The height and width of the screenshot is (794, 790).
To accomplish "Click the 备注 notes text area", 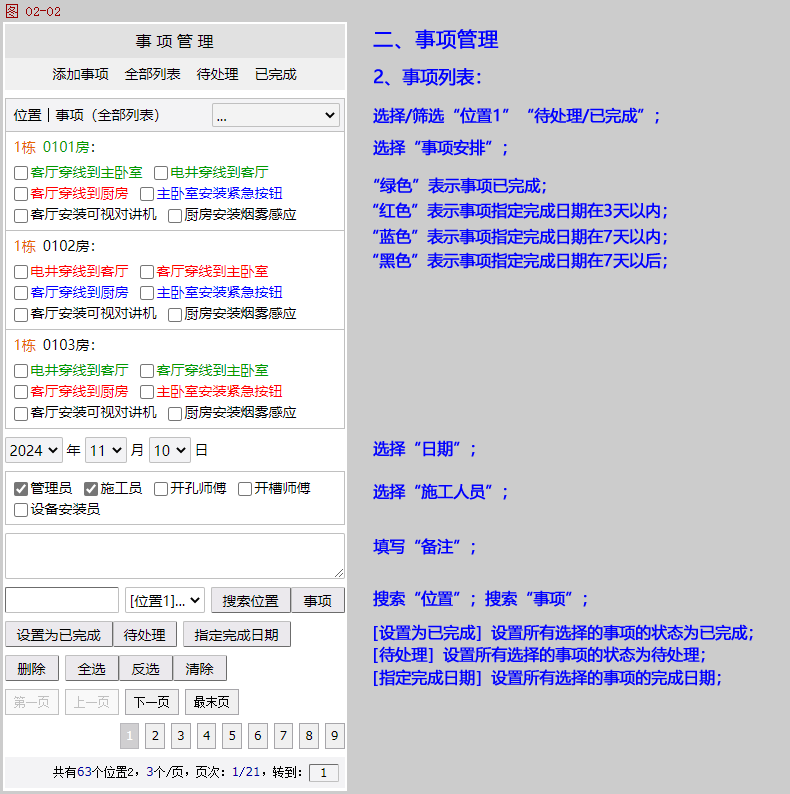I will (x=175, y=555).
